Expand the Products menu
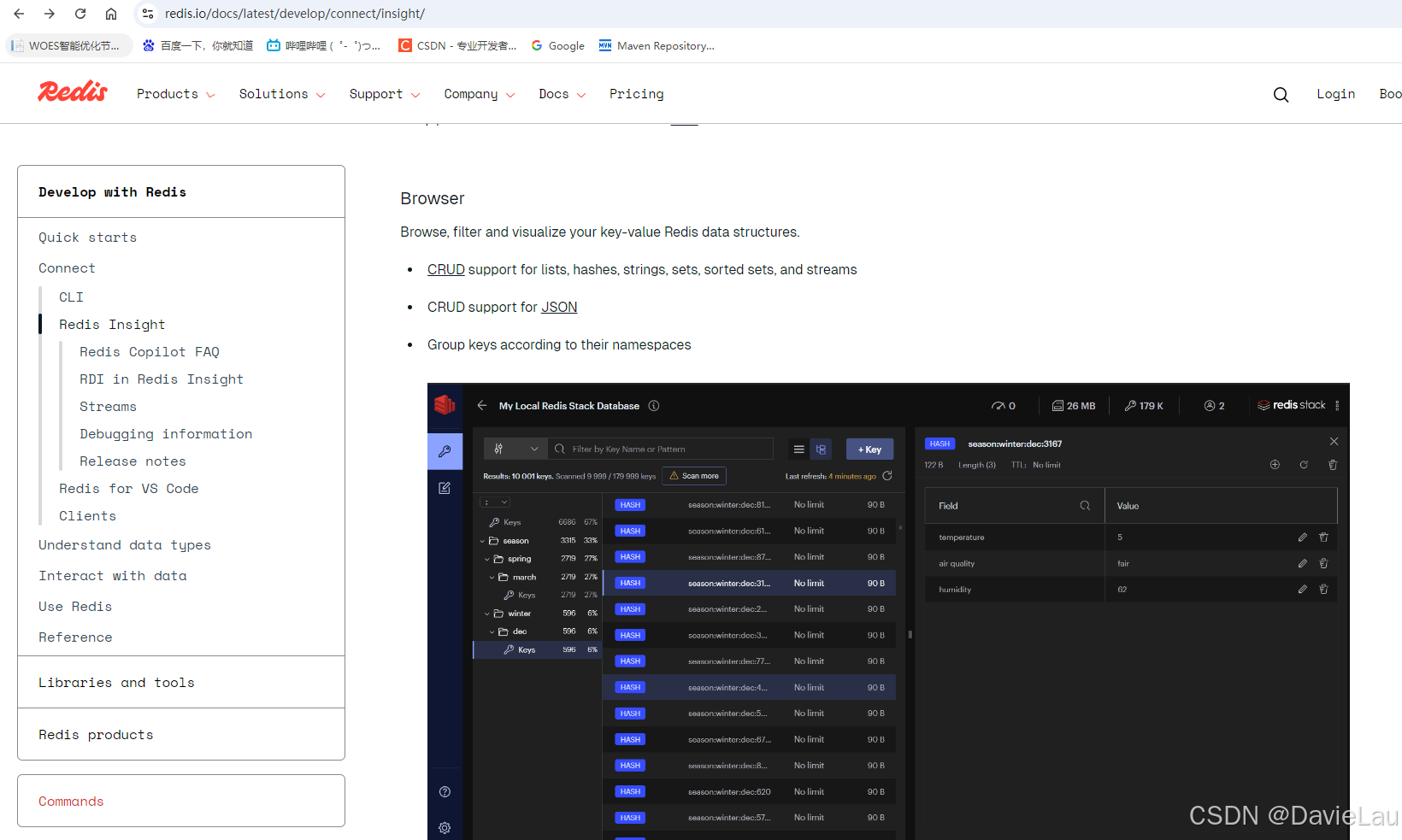This screenshot has height=840, width=1402. [176, 94]
